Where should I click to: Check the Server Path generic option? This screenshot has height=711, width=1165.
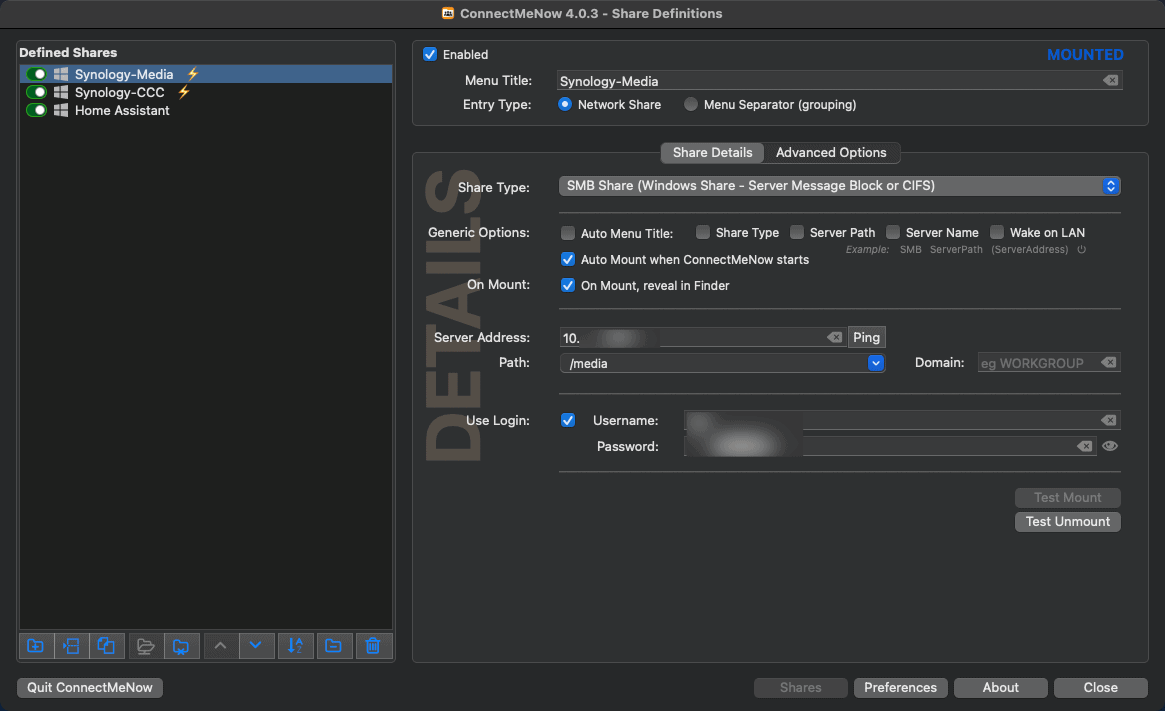coord(797,233)
